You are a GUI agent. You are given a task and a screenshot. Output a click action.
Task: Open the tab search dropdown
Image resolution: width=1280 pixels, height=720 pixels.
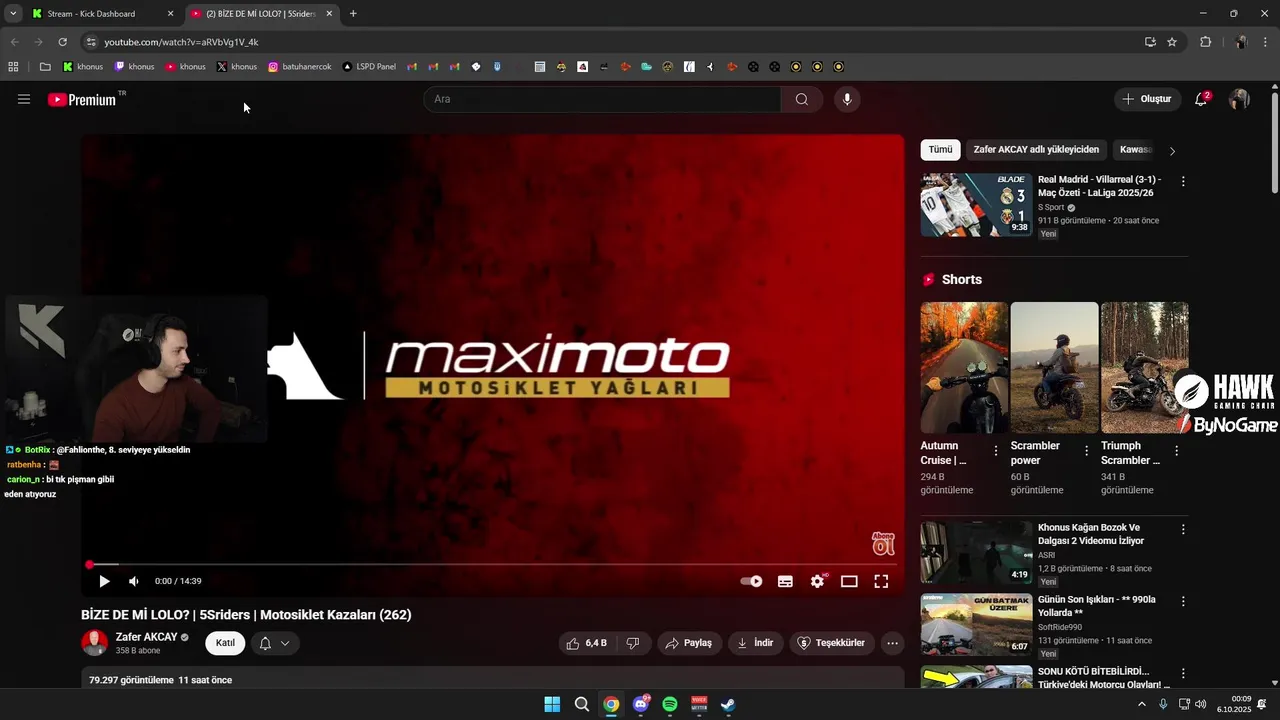[x=13, y=14]
